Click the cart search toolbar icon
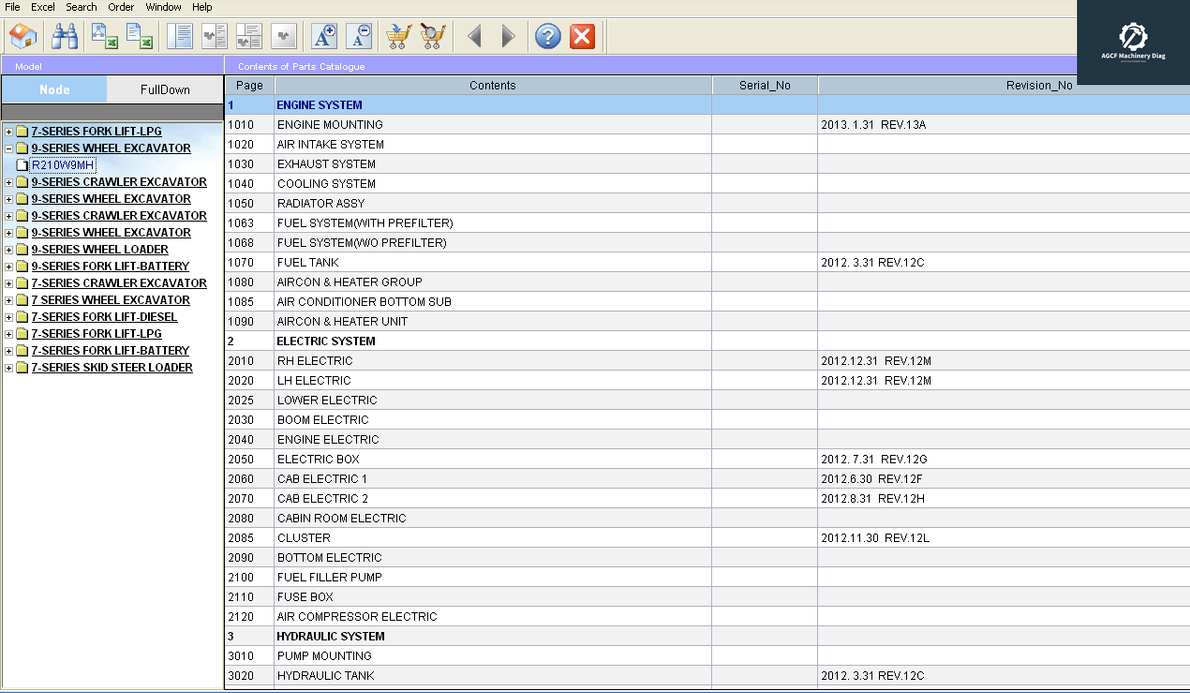1190x693 pixels. tap(431, 36)
